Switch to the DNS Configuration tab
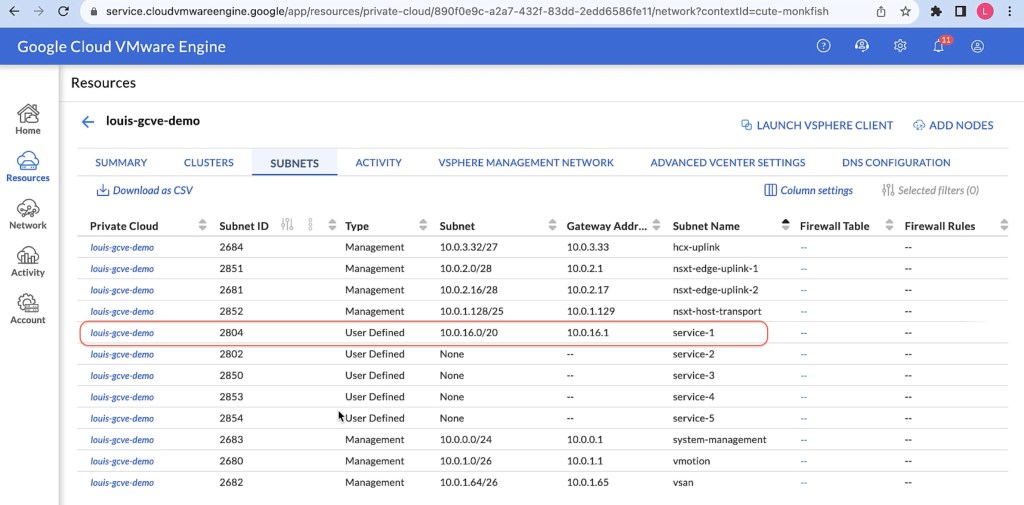 [896, 163]
